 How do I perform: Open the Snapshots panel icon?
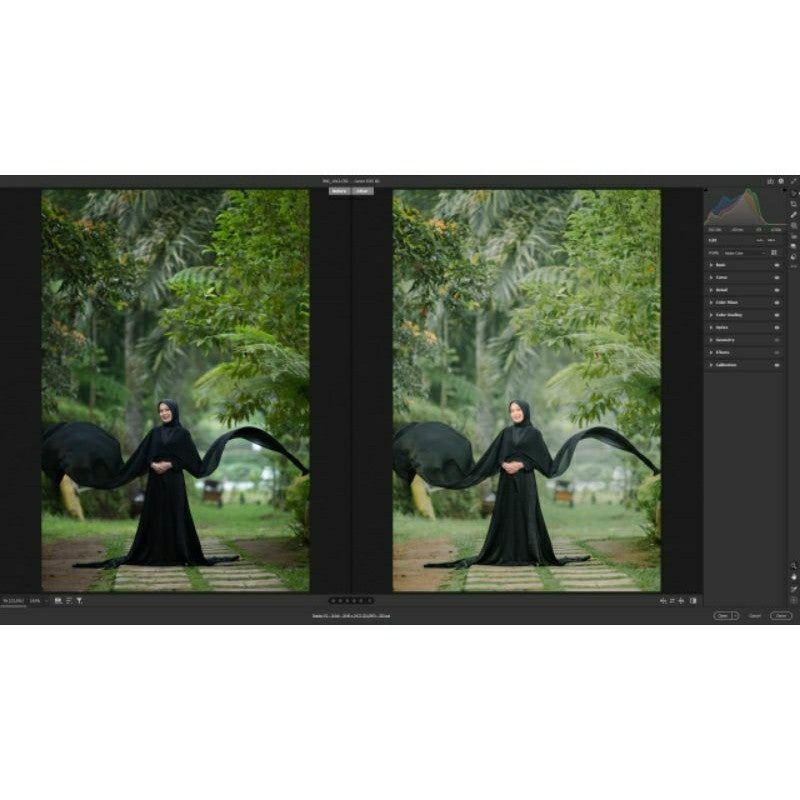click(x=794, y=246)
